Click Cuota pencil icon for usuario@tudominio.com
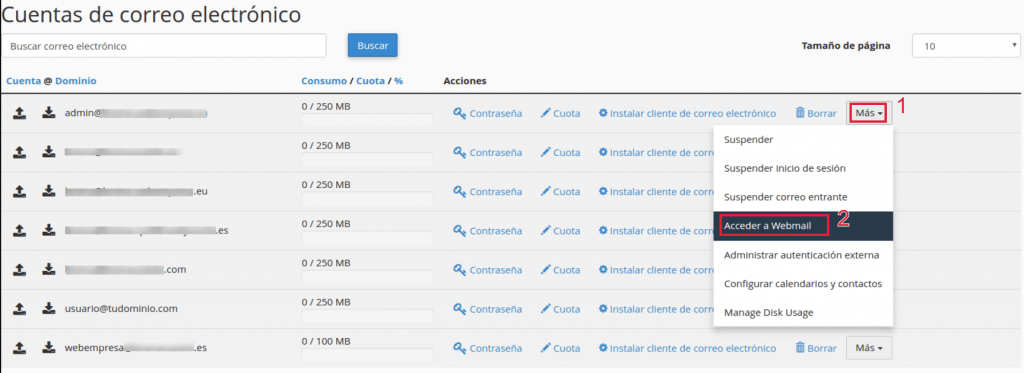The image size is (1024, 373). tap(546, 309)
